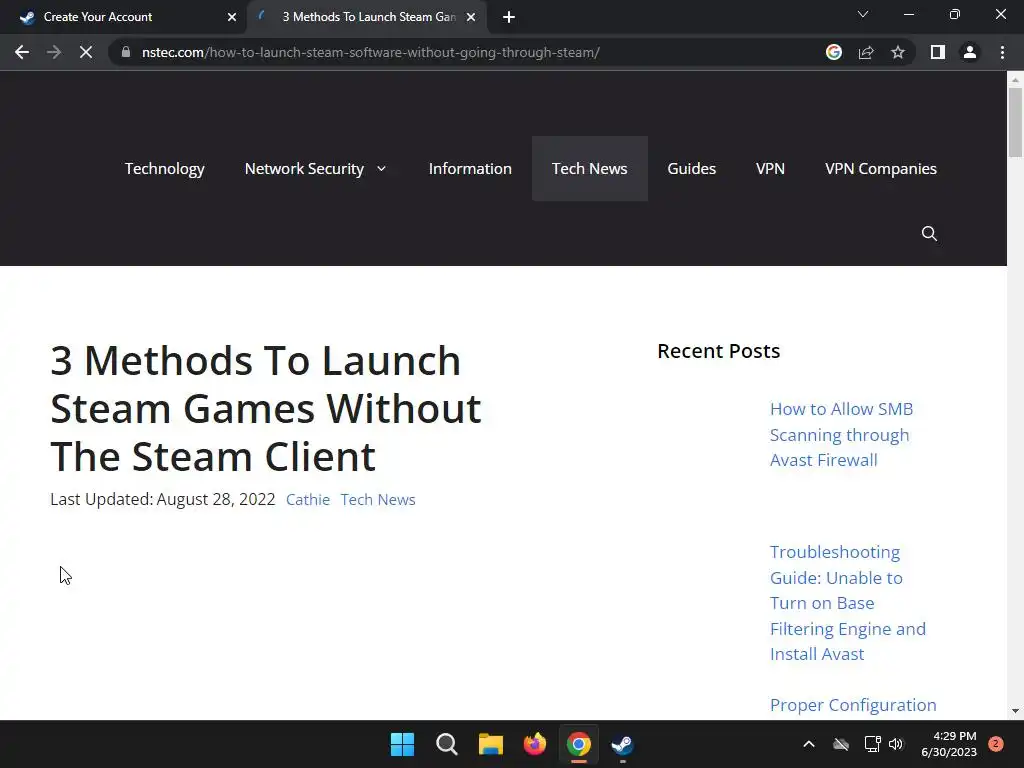Open Chrome three-dot menu

[1002, 52]
